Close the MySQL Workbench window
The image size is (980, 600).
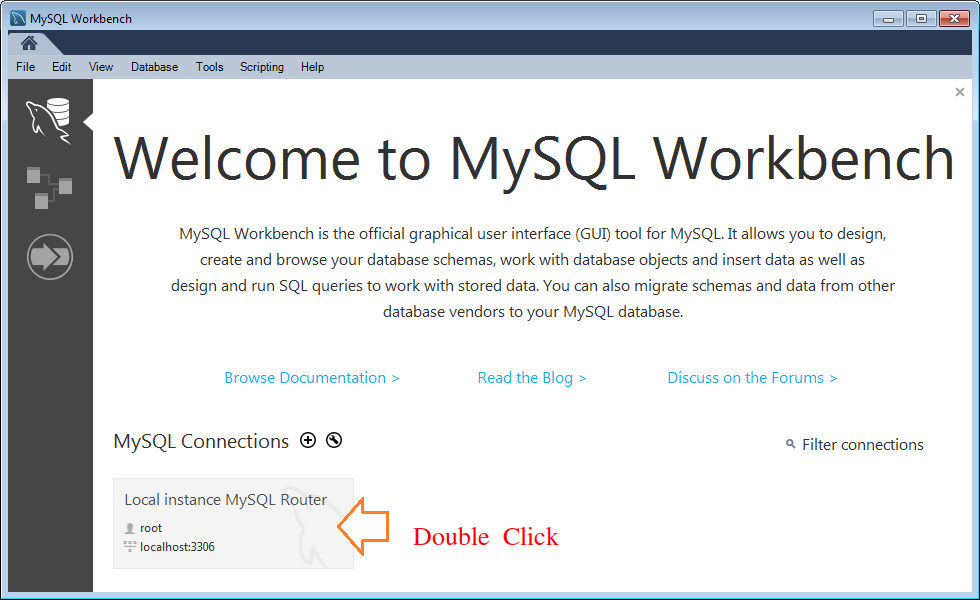[954, 19]
